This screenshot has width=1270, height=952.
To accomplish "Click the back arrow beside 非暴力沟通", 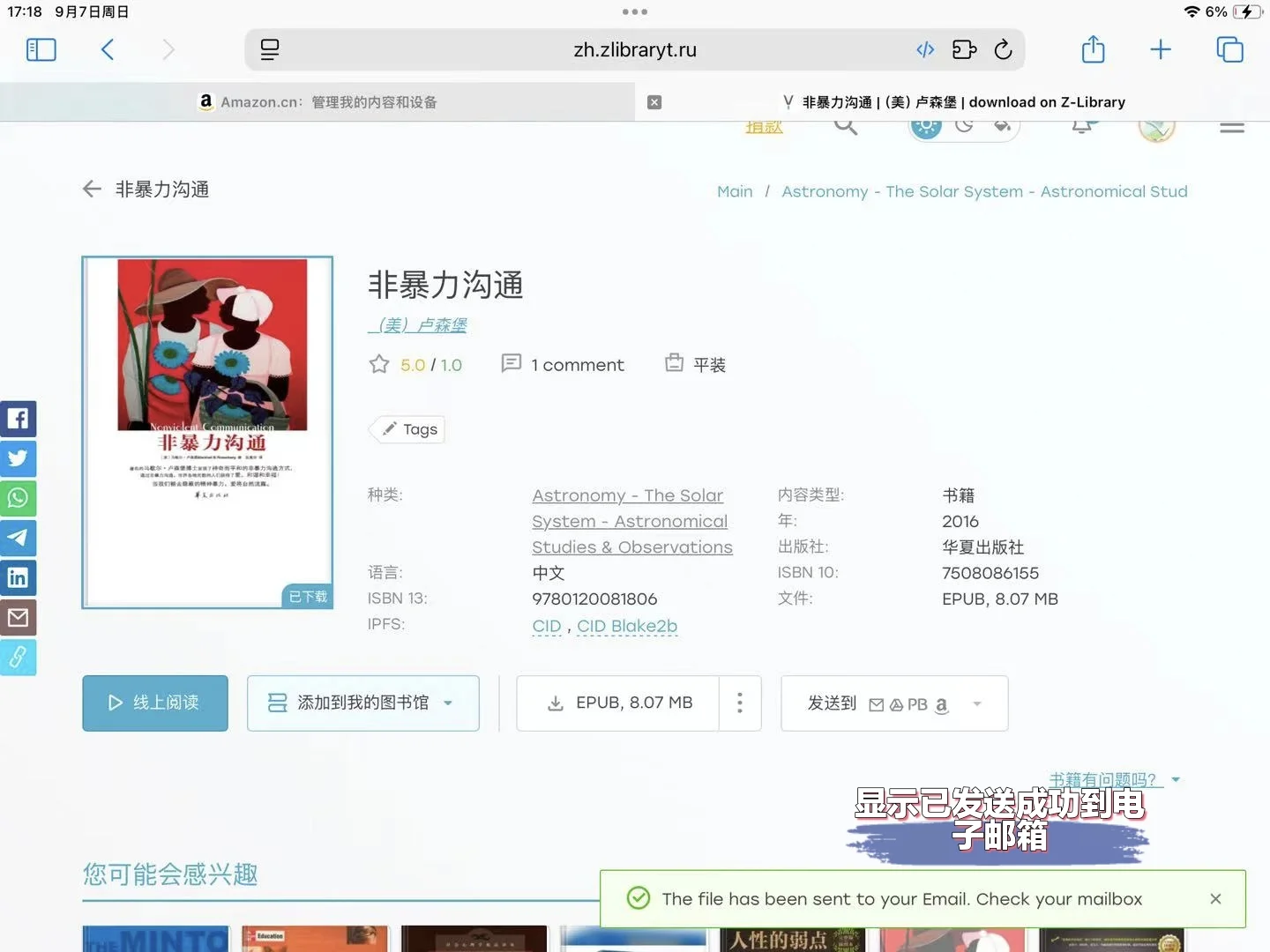I will pos(92,189).
